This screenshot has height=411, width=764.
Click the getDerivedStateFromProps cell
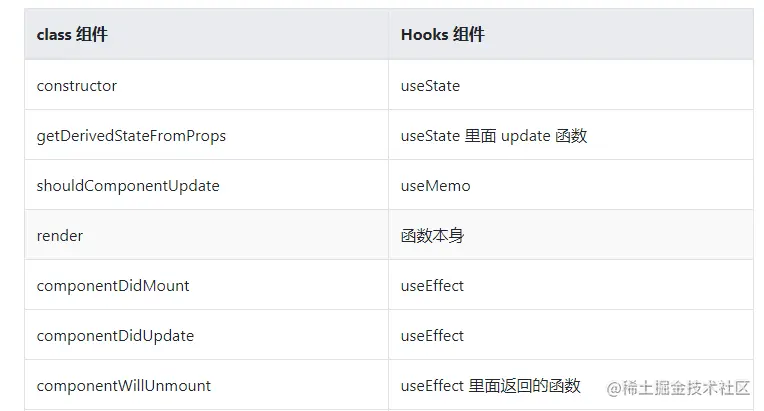(131, 136)
